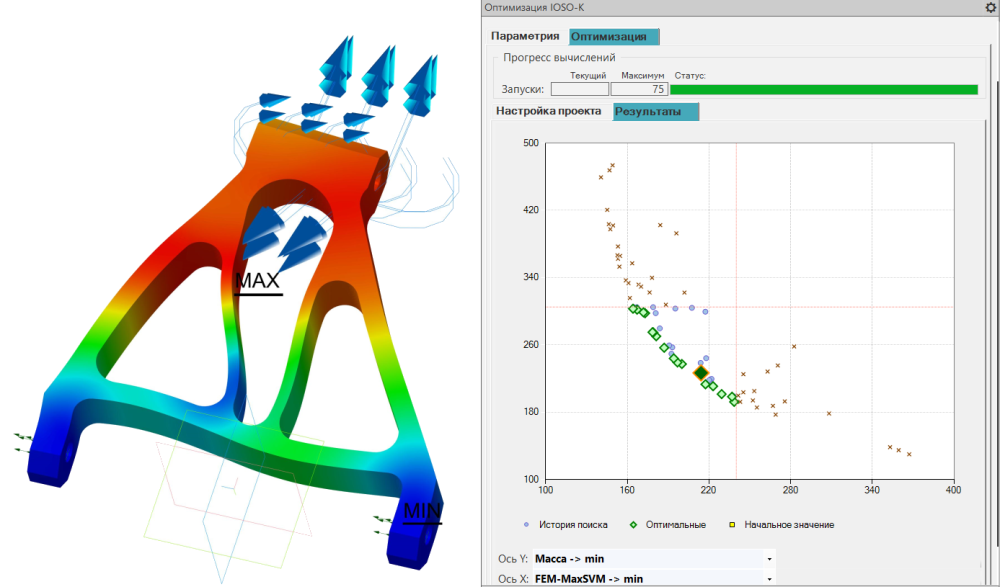Screen dimensions: 1000x587
Task: Click the Максимум runs field showing 75
Action: tap(637, 89)
